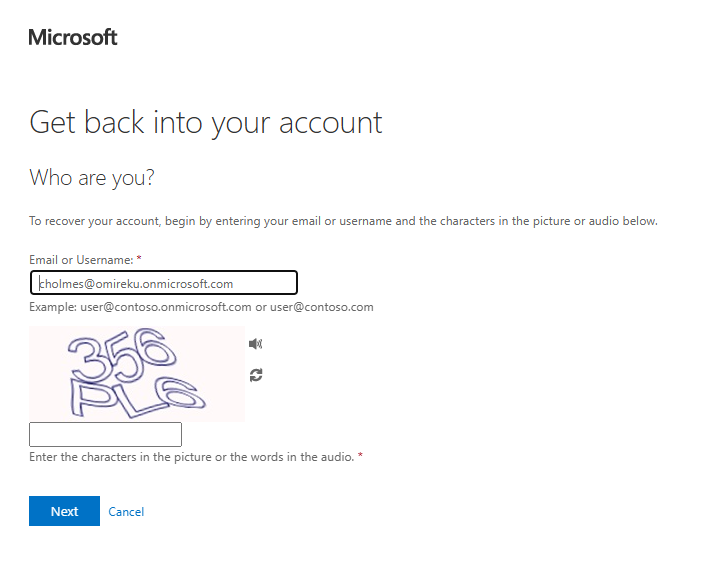
Task: Cancel the account recovery
Action: [126, 512]
